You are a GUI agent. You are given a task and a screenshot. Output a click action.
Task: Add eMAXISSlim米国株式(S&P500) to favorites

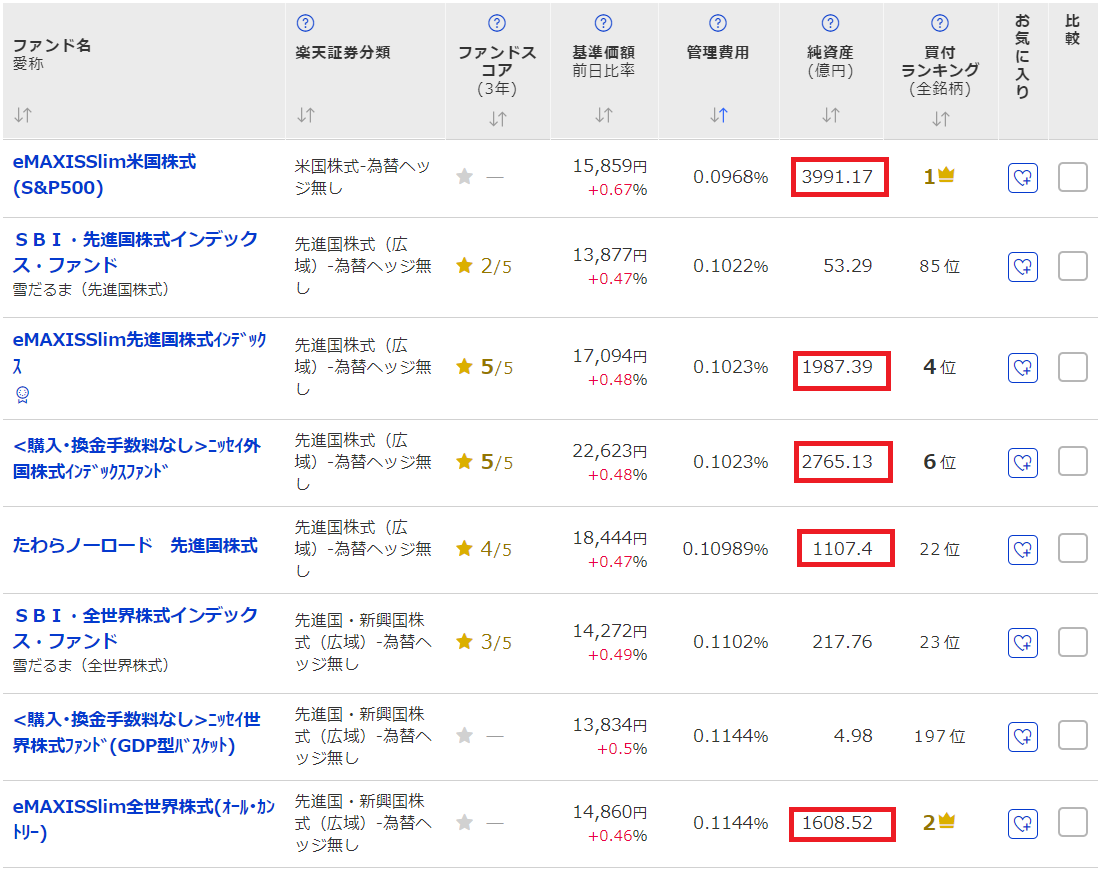pos(1023,178)
